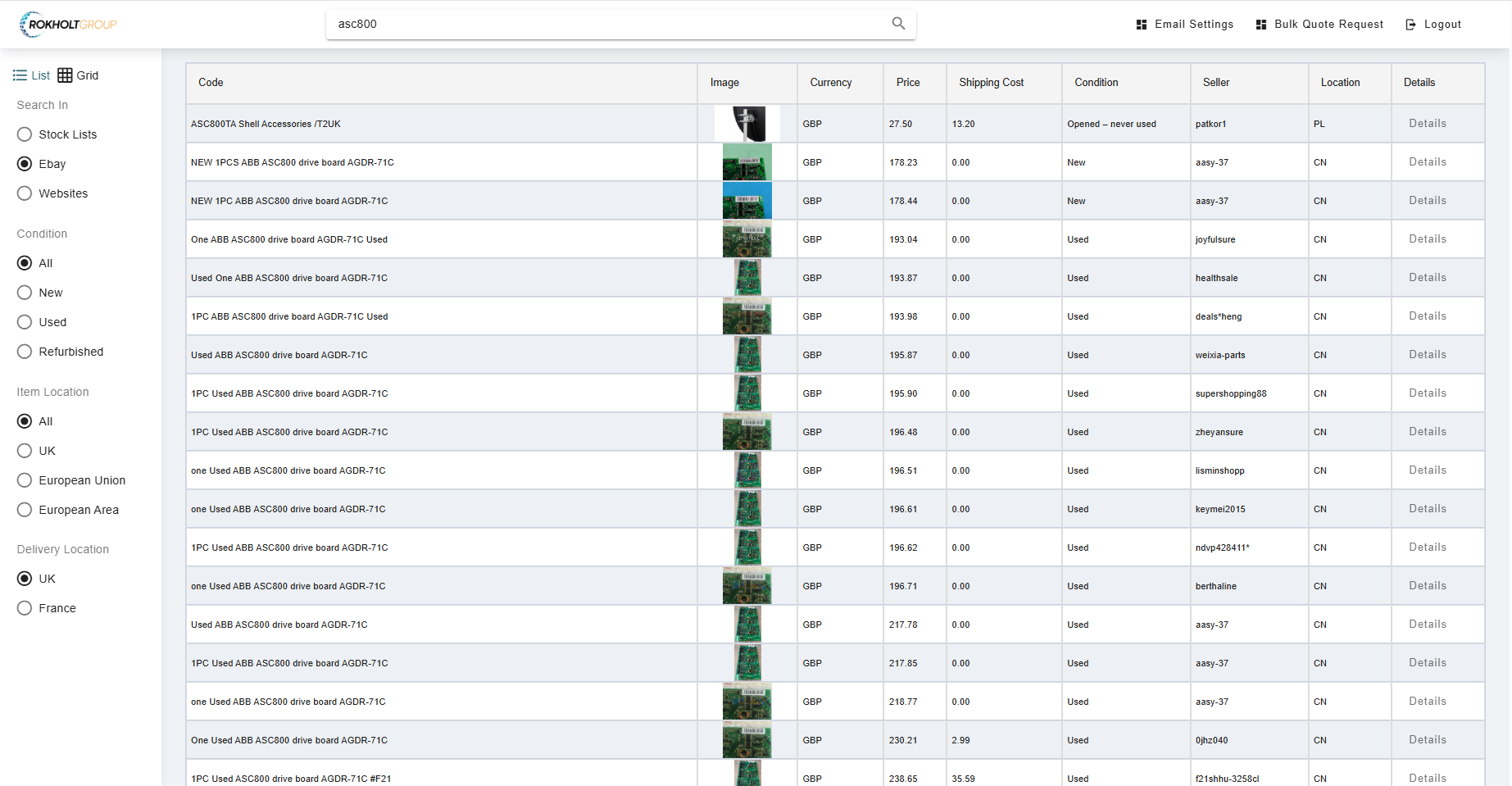Viewport: 1512px width, 786px height.
Task: Click the Logout icon button
Action: click(1410, 25)
